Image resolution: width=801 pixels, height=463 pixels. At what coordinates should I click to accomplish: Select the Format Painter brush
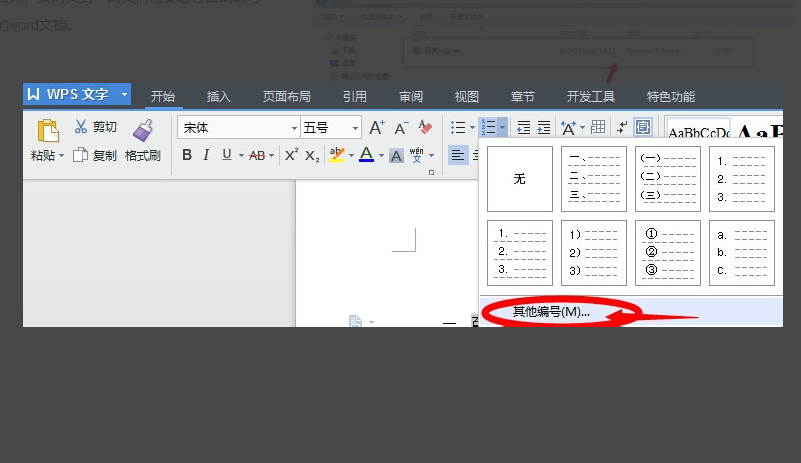pos(143,131)
